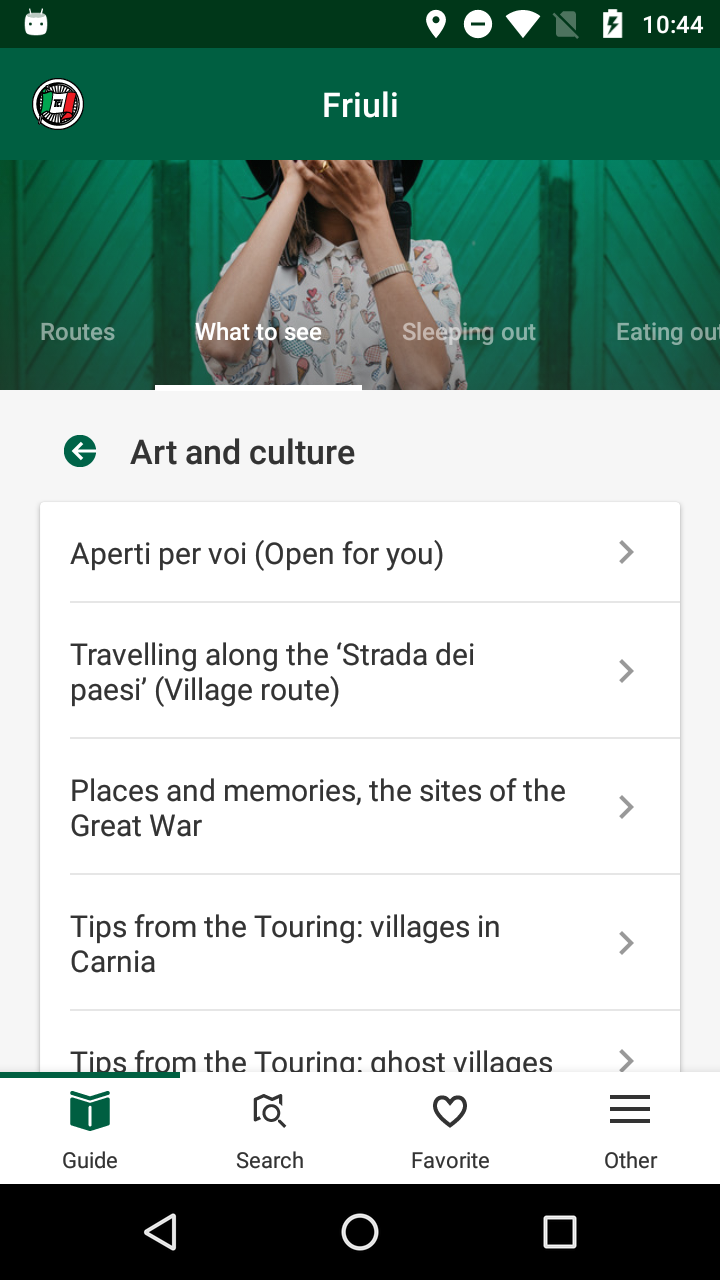Expand chevron for Great War sites

click(626, 807)
